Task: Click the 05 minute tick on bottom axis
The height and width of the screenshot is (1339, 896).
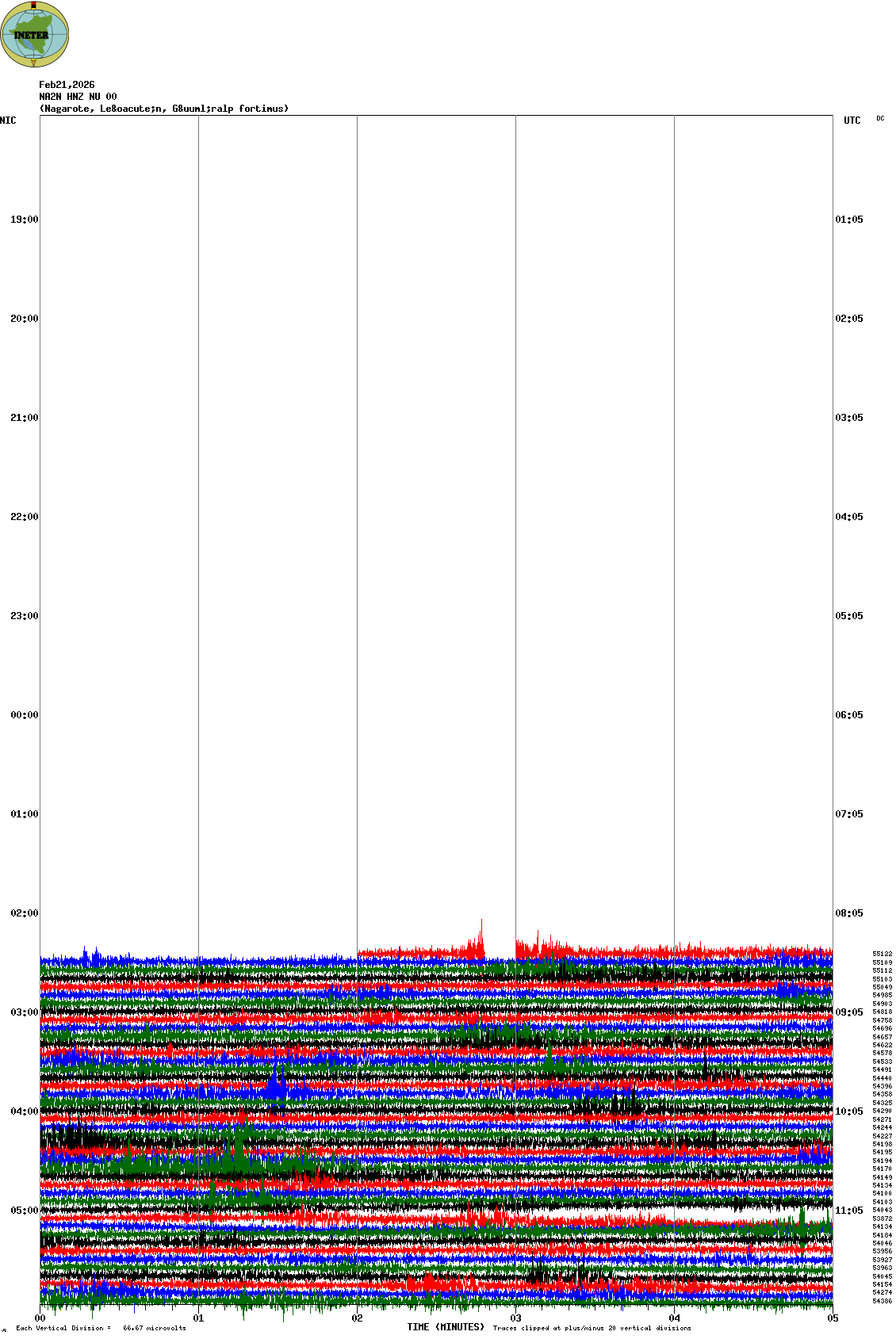Action: point(833,1318)
